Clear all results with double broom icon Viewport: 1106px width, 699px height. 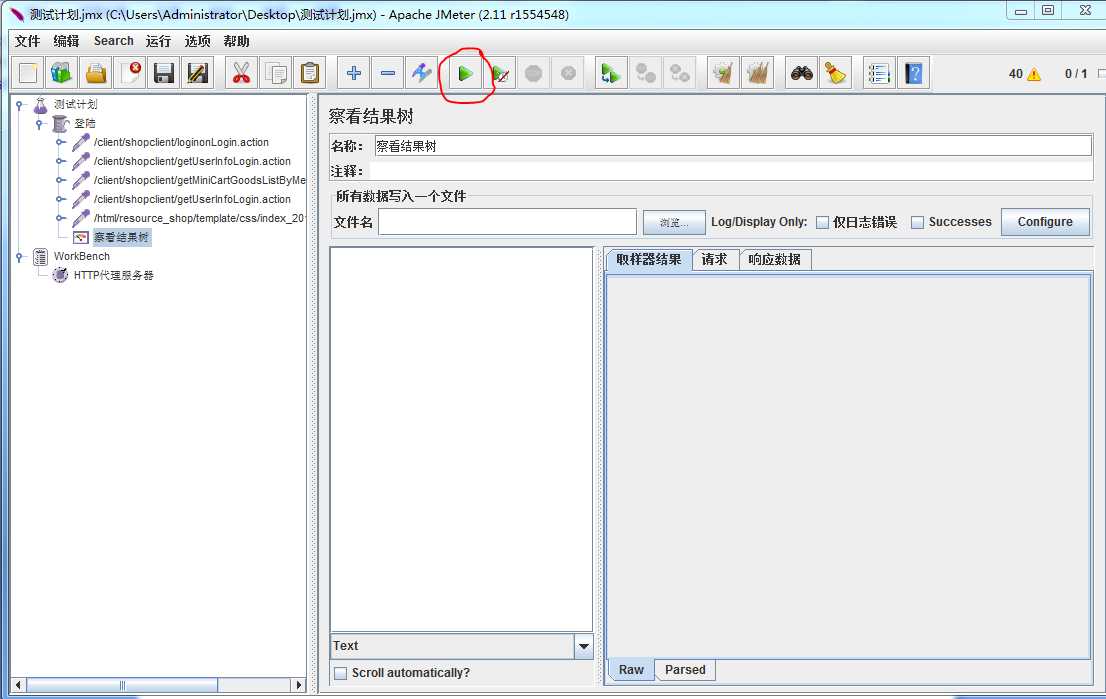pos(758,73)
